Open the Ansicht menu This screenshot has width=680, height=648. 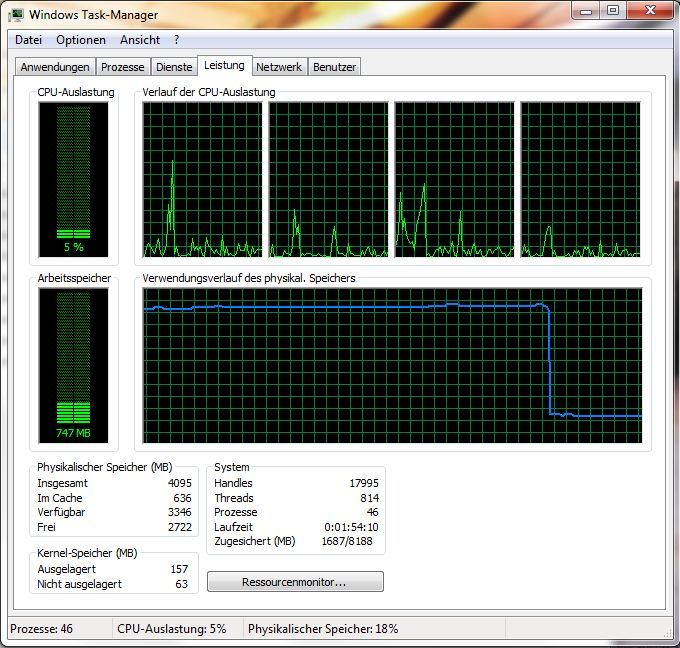coord(140,40)
